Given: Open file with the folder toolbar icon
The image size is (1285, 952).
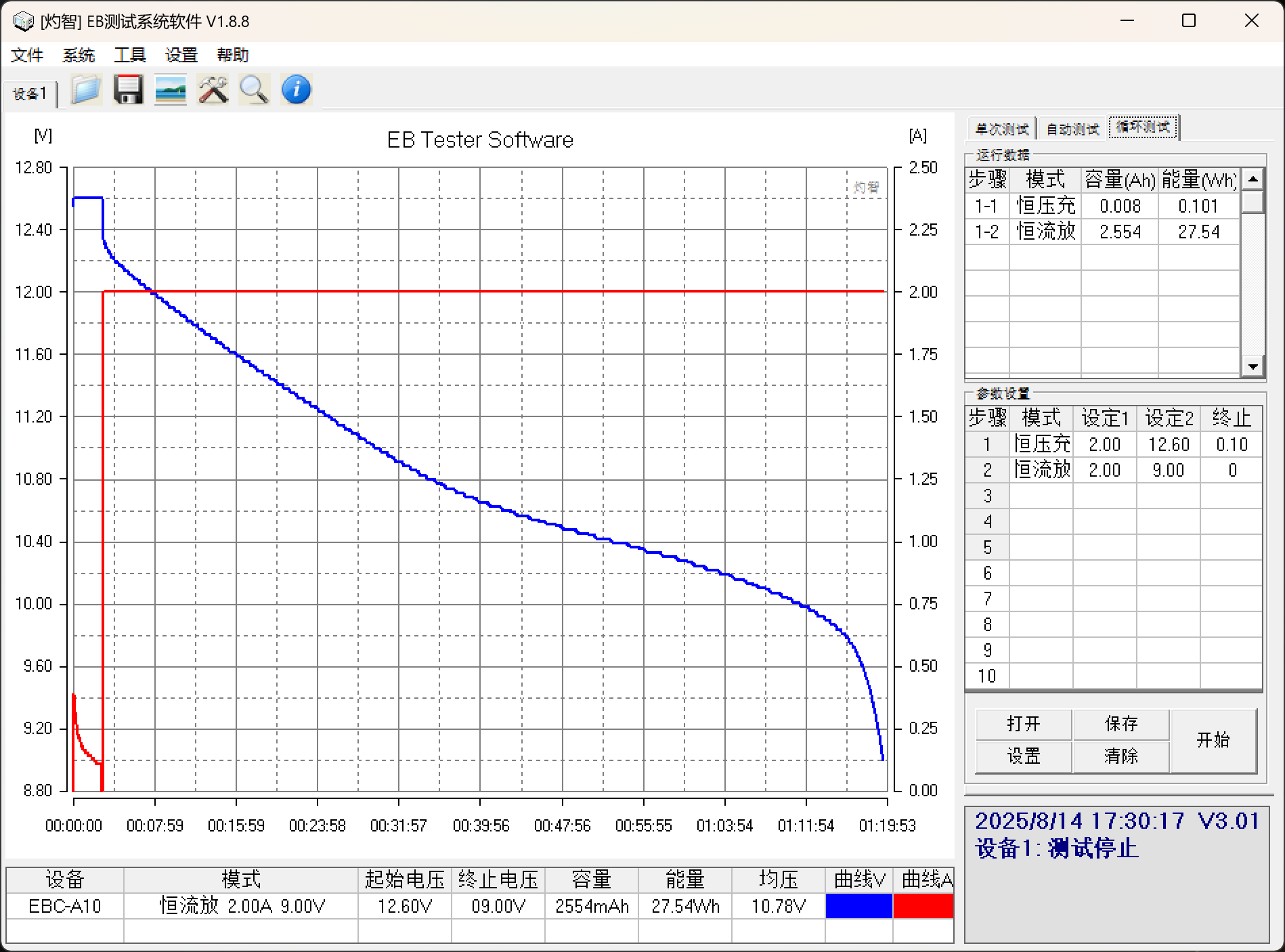Looking at the screenshot, I should pos(86,89).
